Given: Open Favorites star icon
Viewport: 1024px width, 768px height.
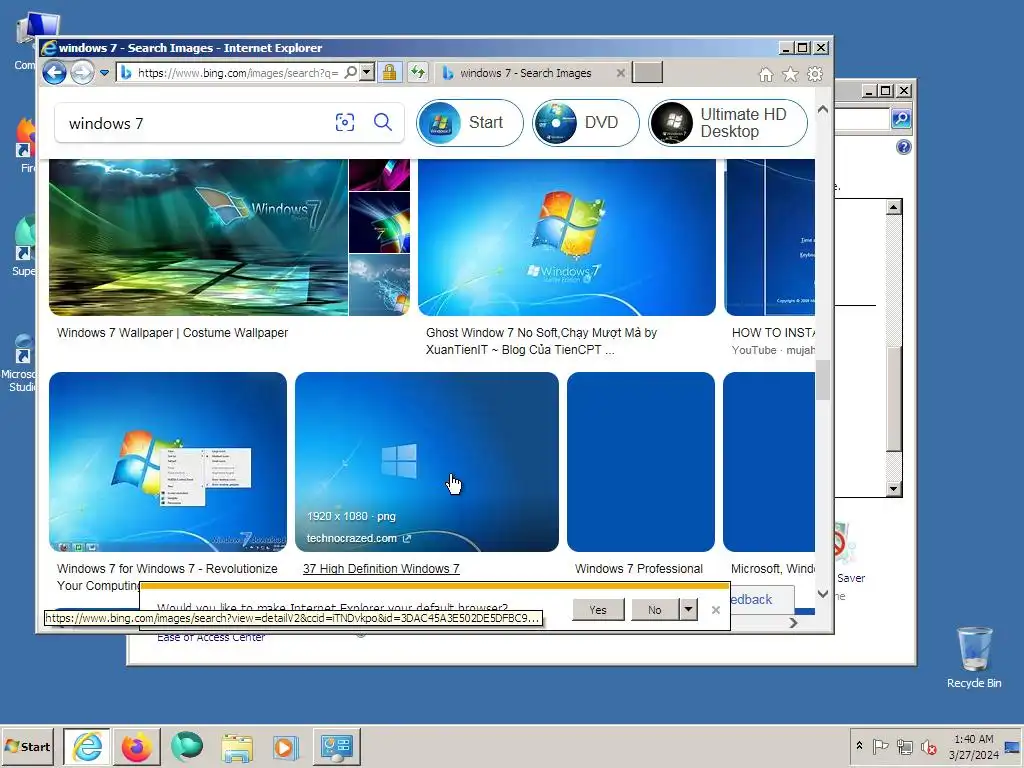Looking at the screenshot, I should click(790, 74).
